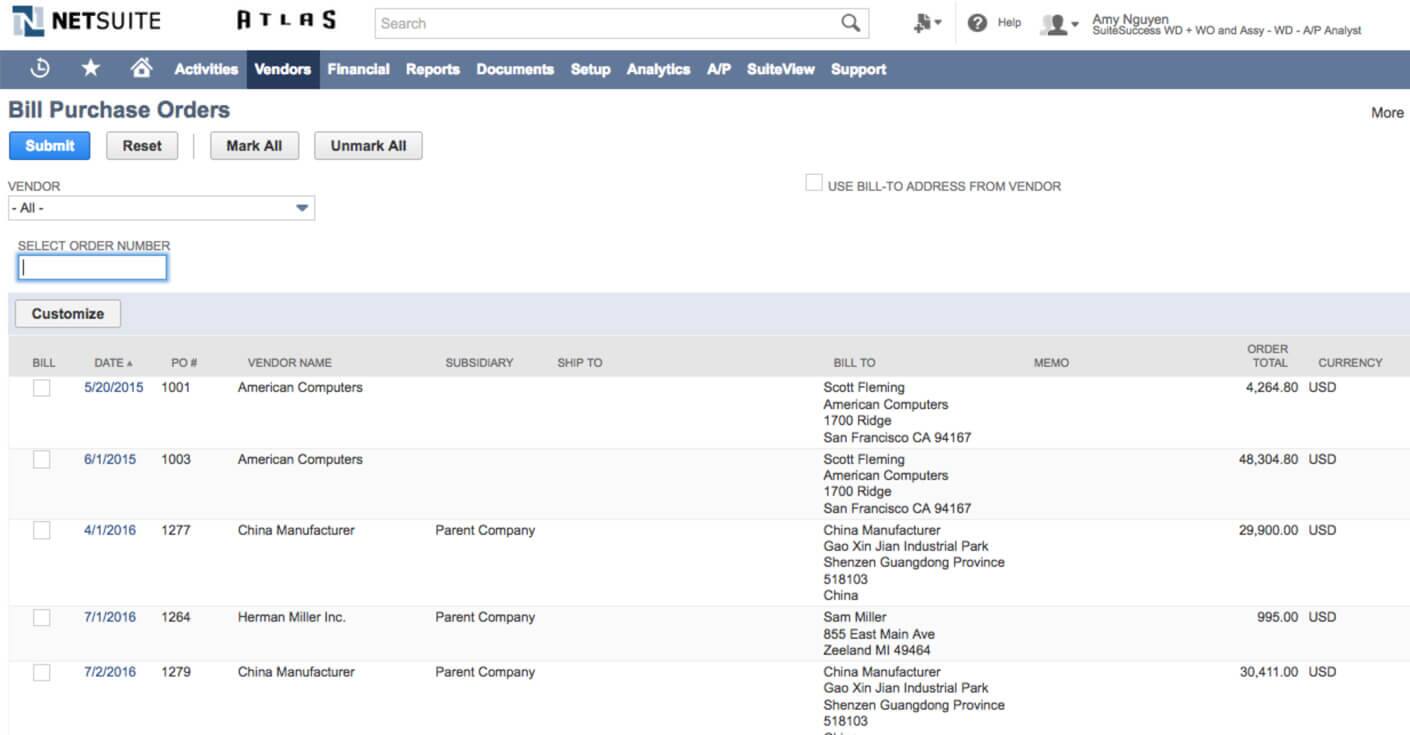Click the Help text link
Screen dimensions: 1410x735
(1009, 22)
